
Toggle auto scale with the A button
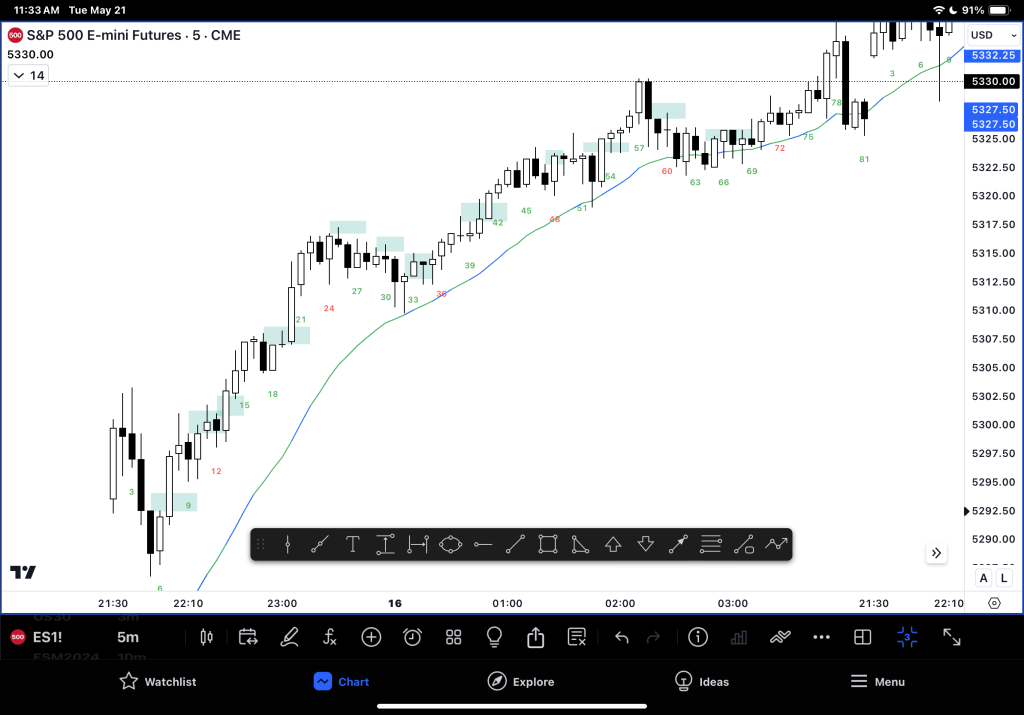[983, 578]
